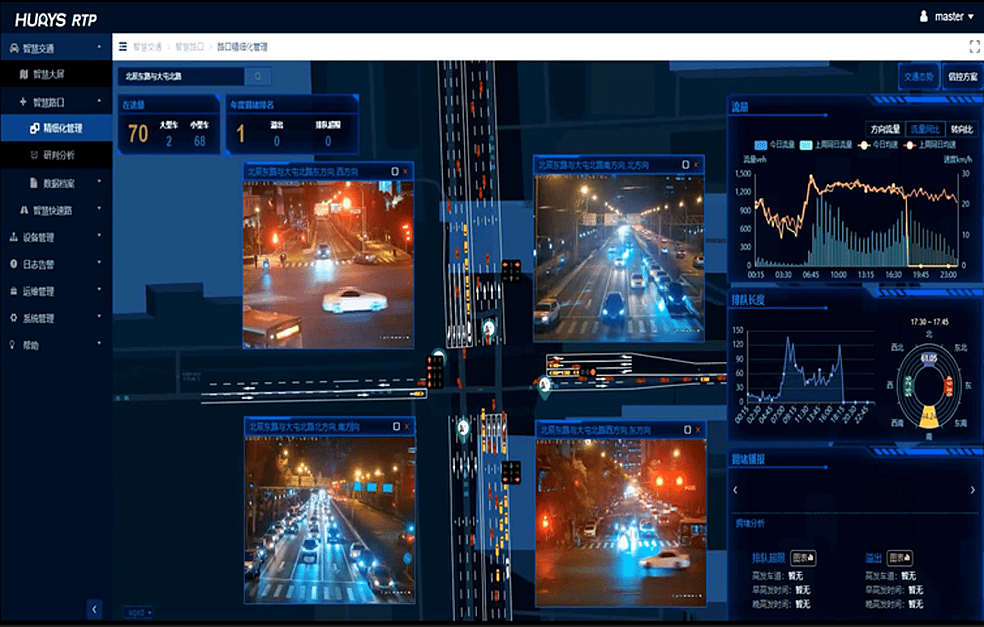
Task: Collapse sidebar with the bottom-left arrow
Action: coord(95,608)
